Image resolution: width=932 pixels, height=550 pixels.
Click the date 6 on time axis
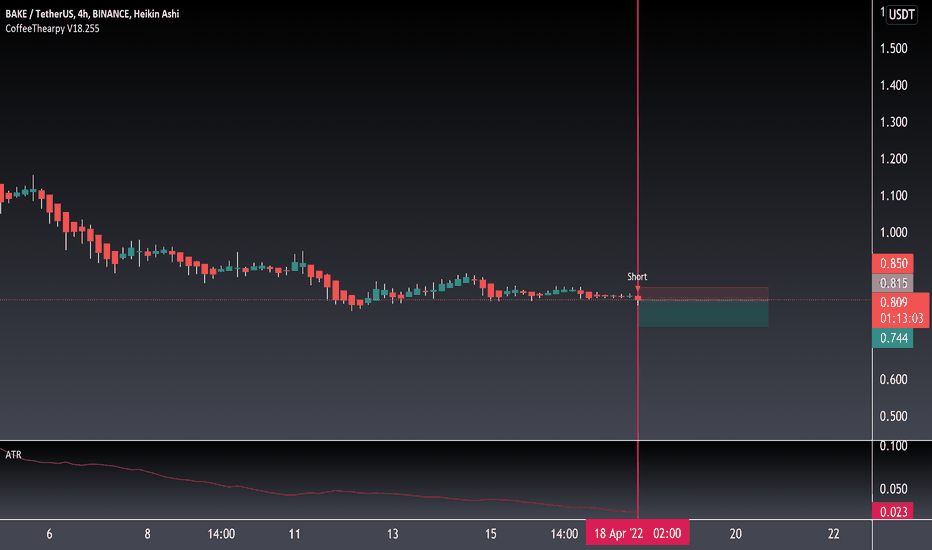tap(49, 534)
